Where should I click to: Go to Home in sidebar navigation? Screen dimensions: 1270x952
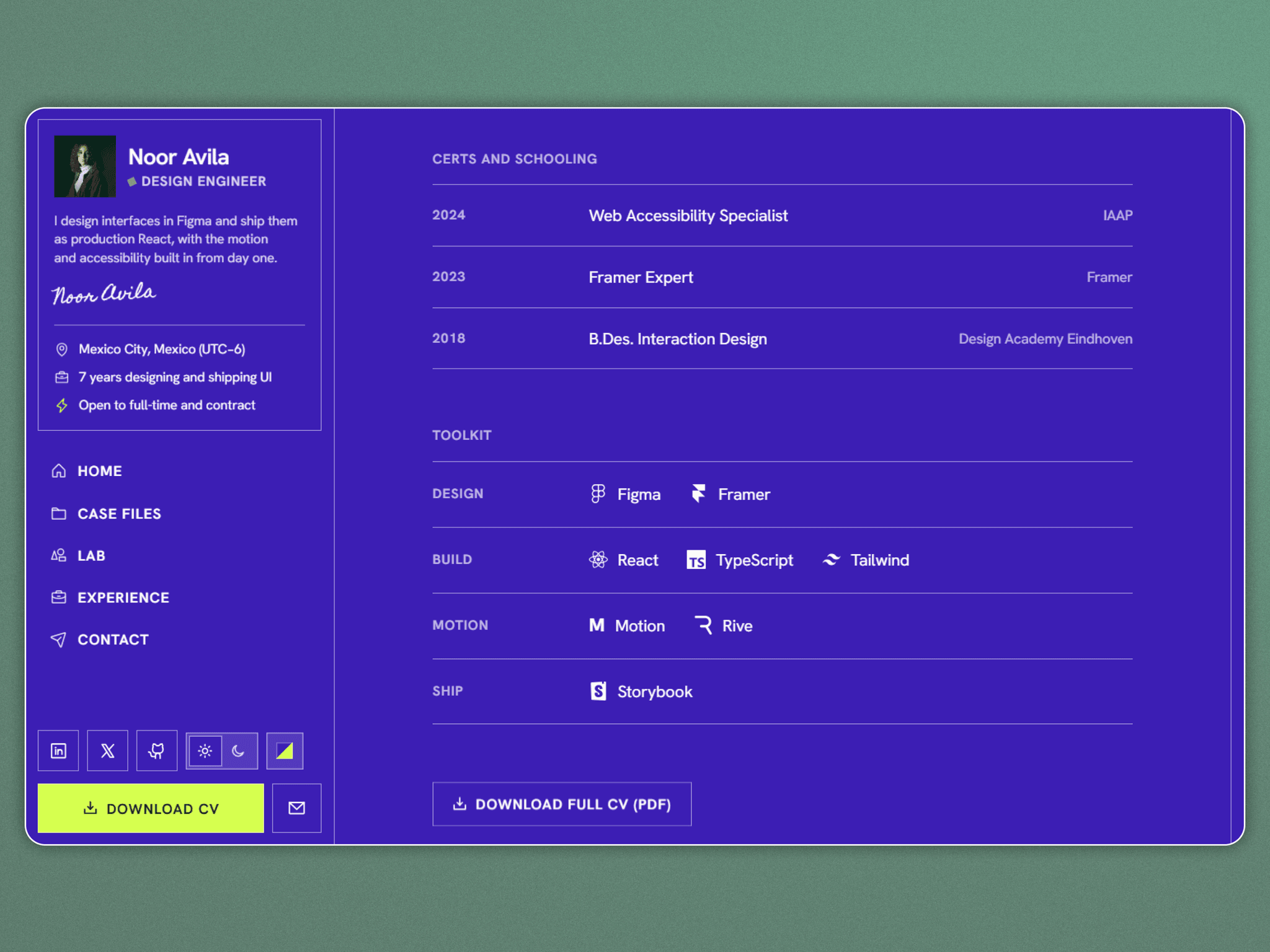(87, 471)
